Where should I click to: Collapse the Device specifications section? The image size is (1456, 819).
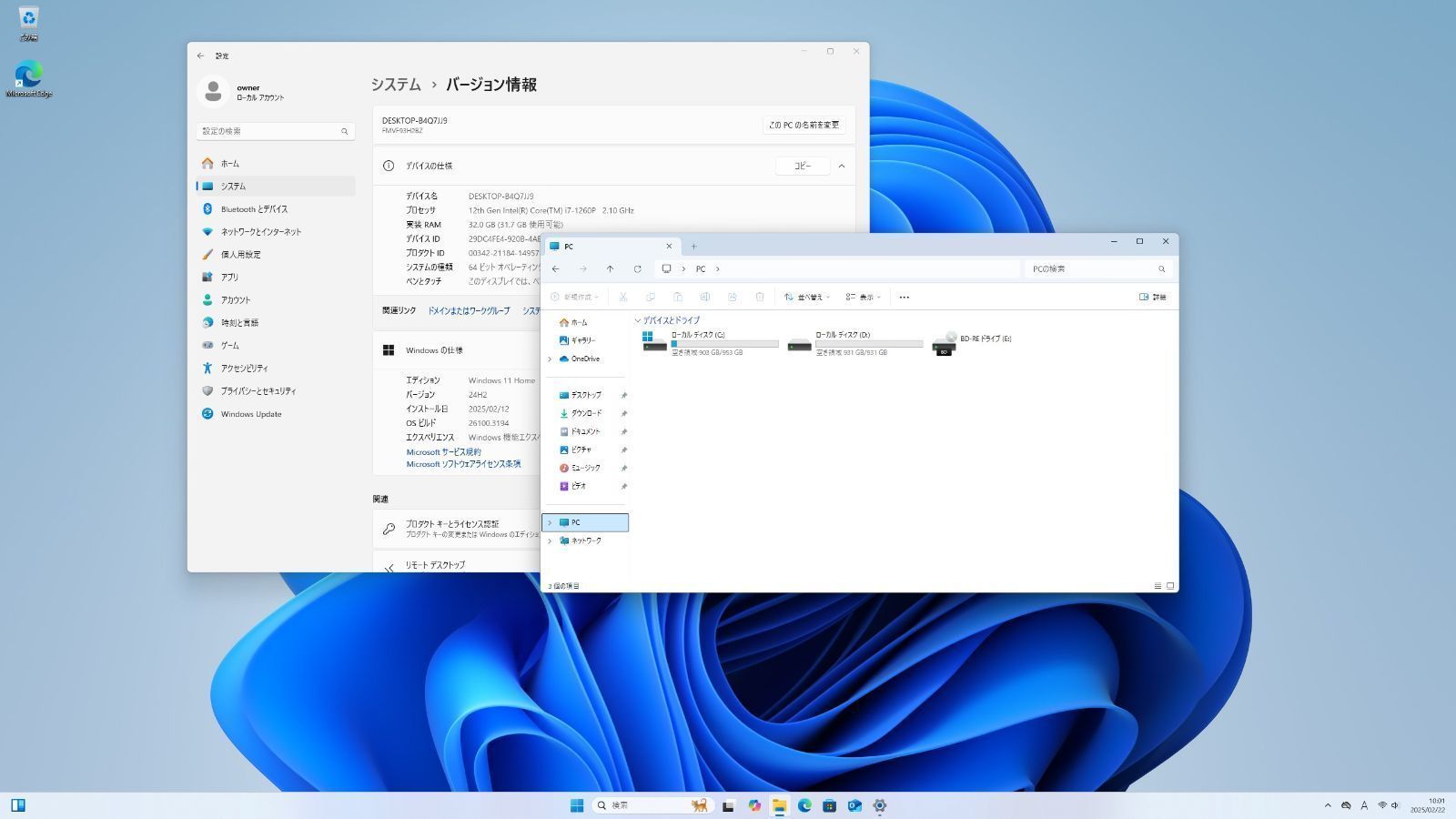pos(841,167)
